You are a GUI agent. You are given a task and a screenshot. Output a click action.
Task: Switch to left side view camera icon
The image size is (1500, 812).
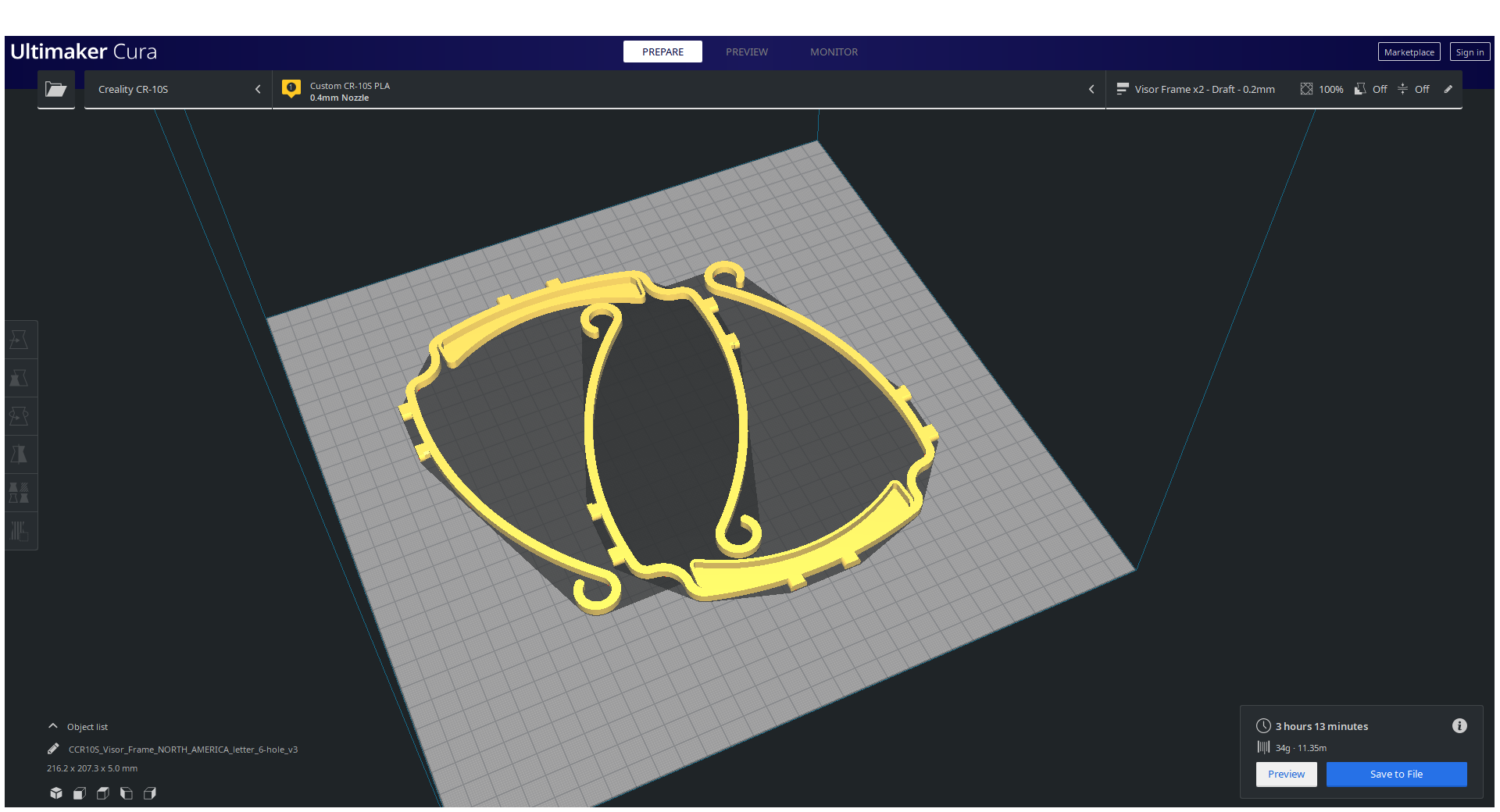(x=127, y=793)
